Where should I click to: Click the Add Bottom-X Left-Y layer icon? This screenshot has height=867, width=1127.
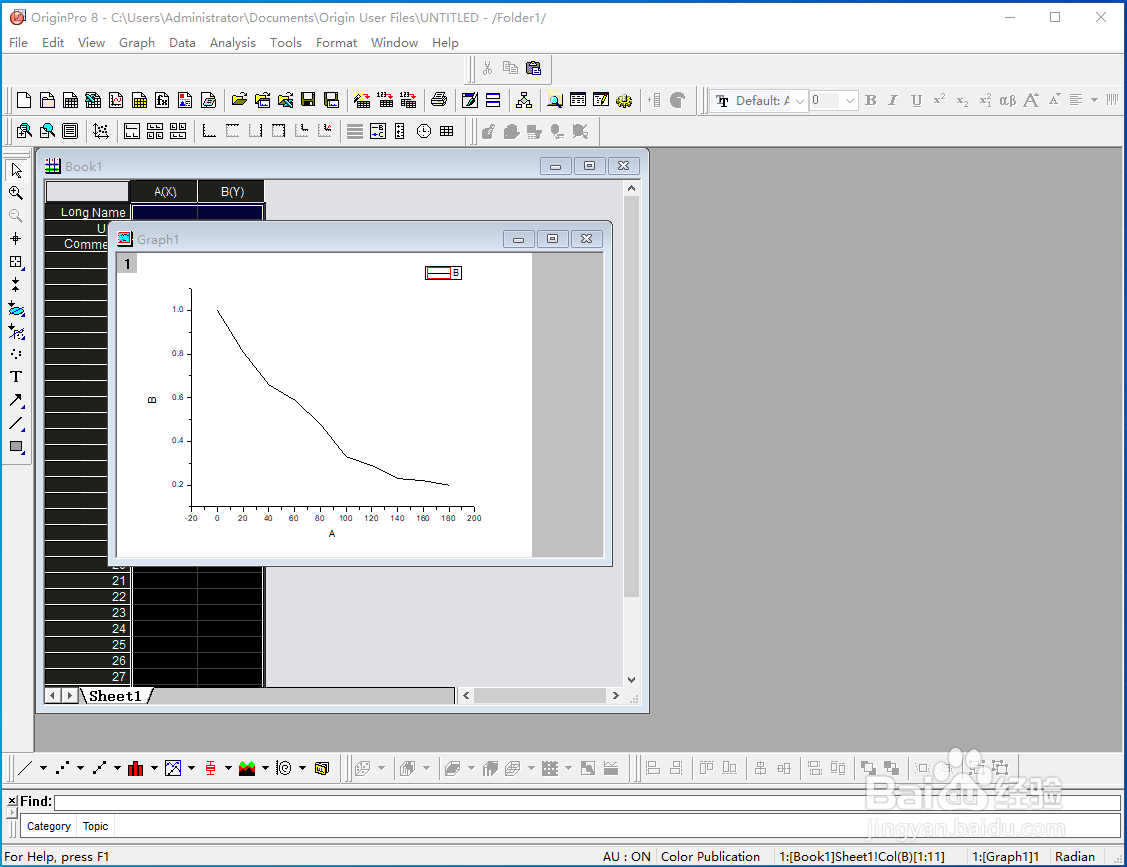209,131
